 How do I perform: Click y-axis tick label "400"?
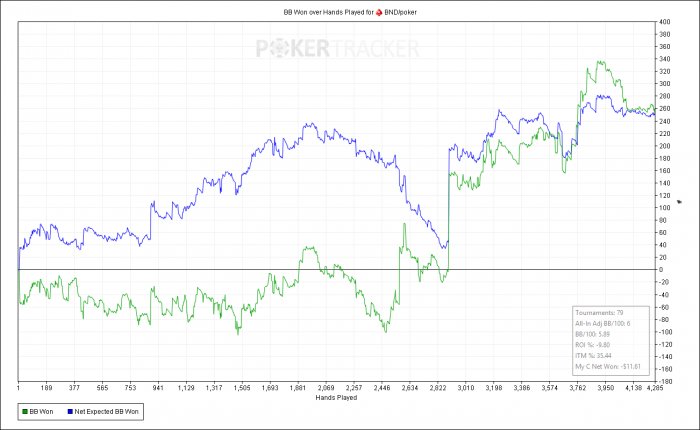[665, 22]
